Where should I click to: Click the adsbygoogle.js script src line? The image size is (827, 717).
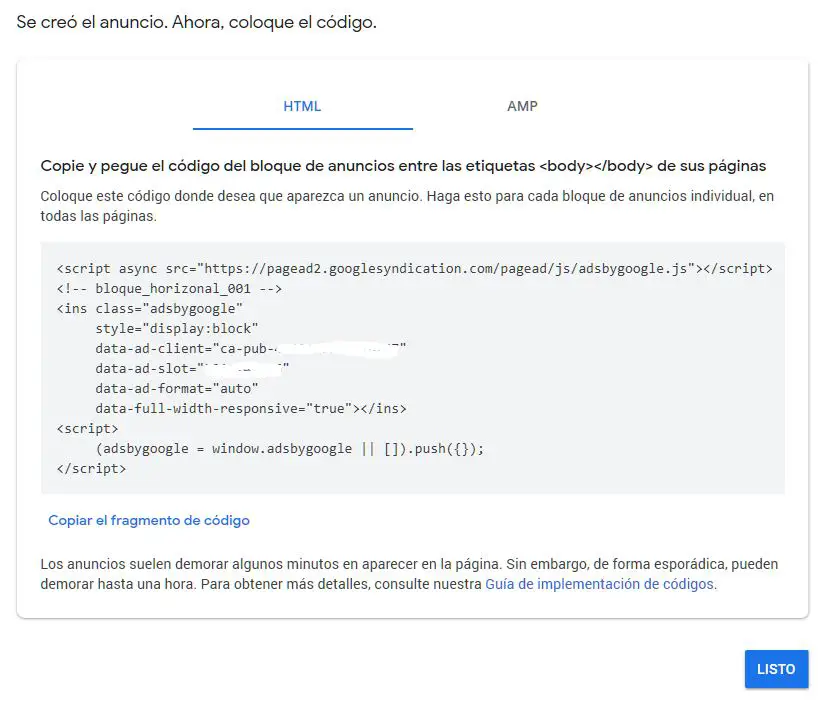[x=415, y=269]
